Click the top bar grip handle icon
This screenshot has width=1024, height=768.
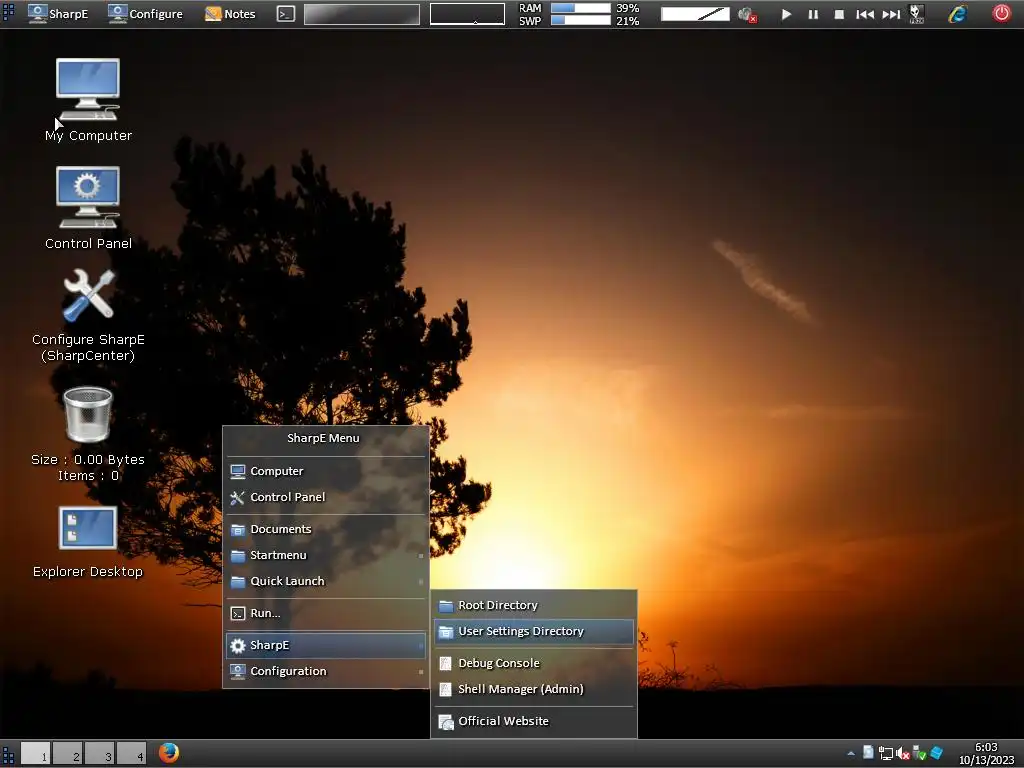8,13
